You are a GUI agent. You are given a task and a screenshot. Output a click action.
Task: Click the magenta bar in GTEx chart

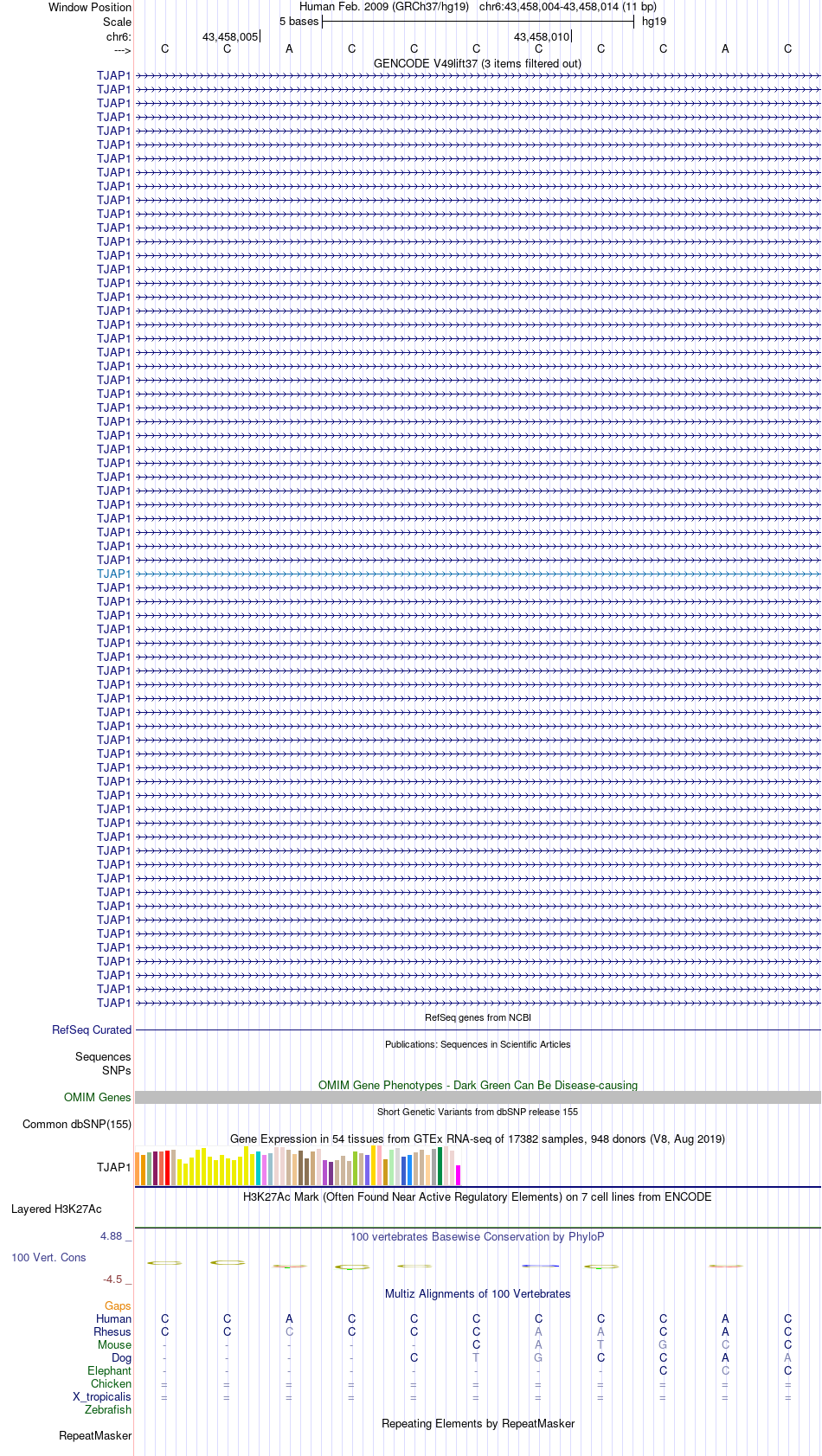[459, 1175]
